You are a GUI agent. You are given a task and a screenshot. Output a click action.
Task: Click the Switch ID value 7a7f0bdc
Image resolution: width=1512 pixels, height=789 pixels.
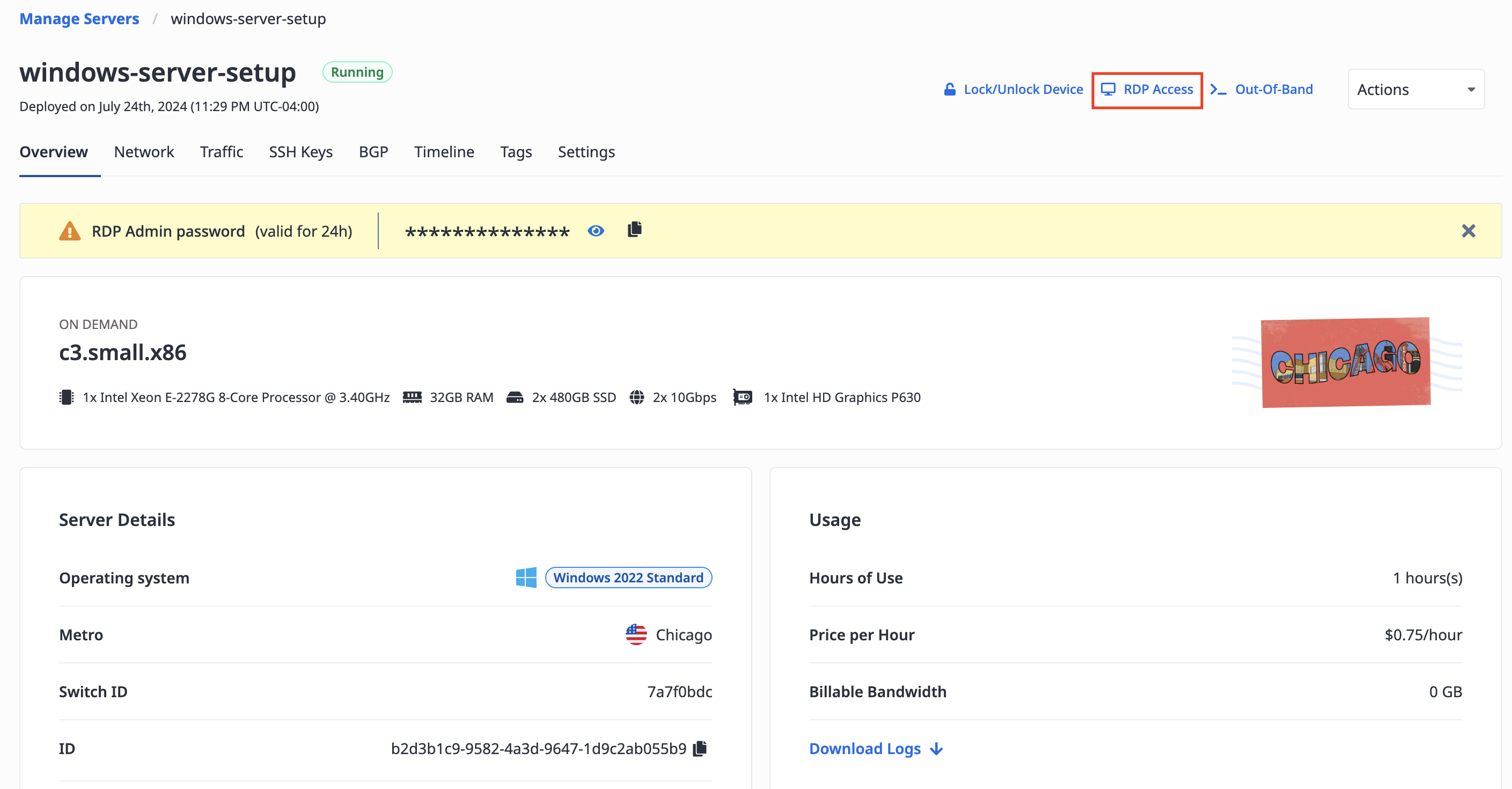(679, 691)
